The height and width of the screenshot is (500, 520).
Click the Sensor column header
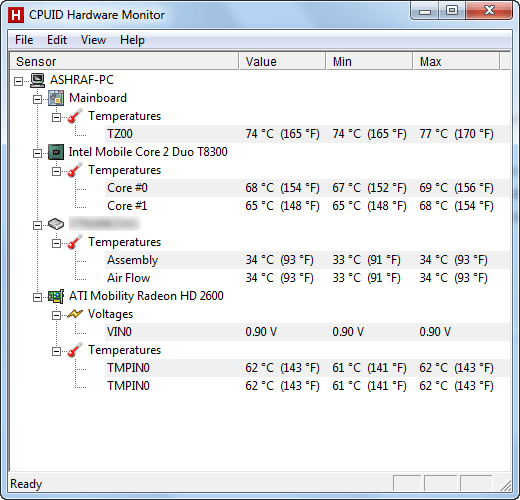tap(124, 61)
